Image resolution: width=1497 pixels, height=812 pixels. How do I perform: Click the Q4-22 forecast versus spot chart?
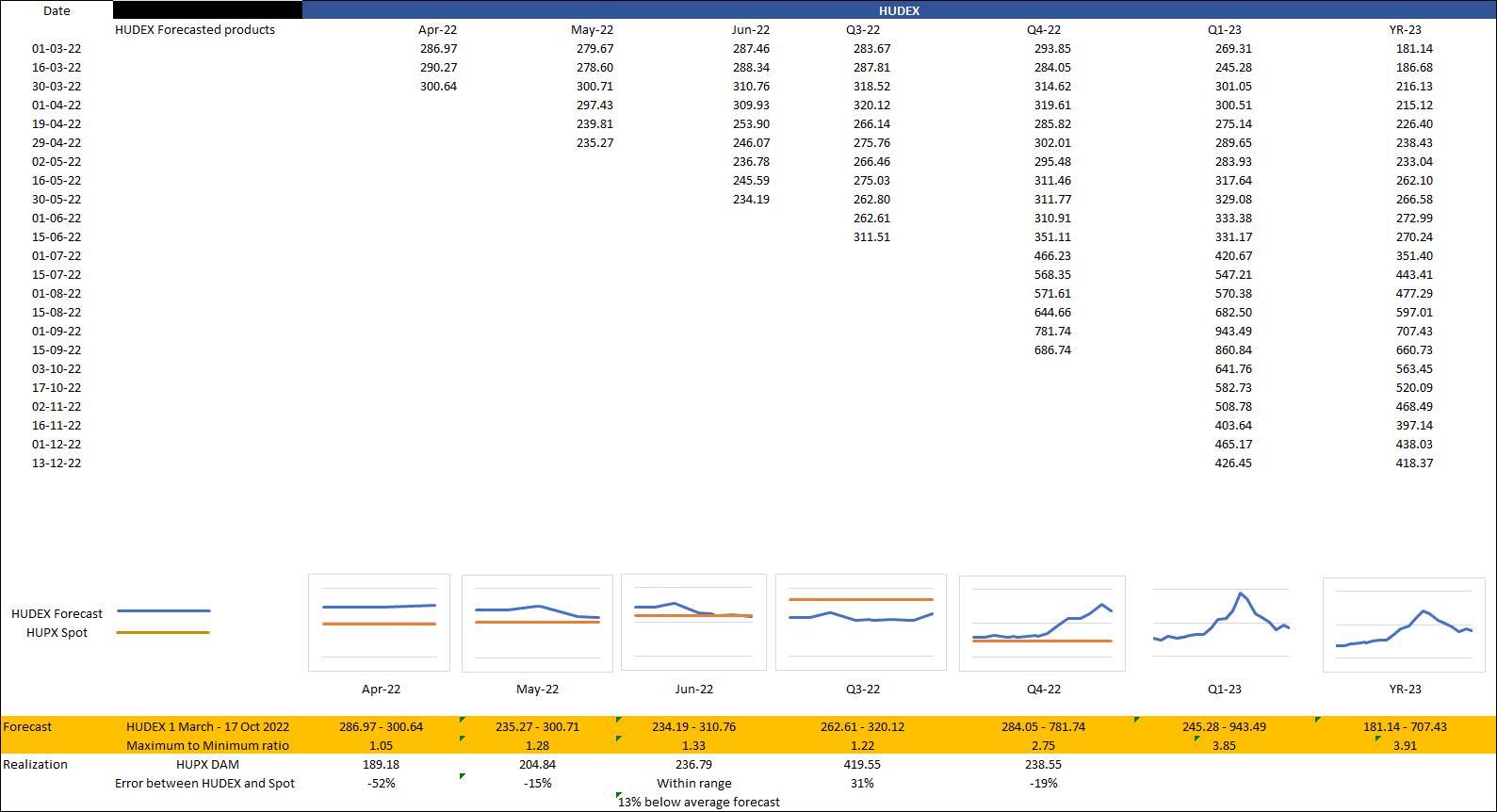[x=1042, y=624]
